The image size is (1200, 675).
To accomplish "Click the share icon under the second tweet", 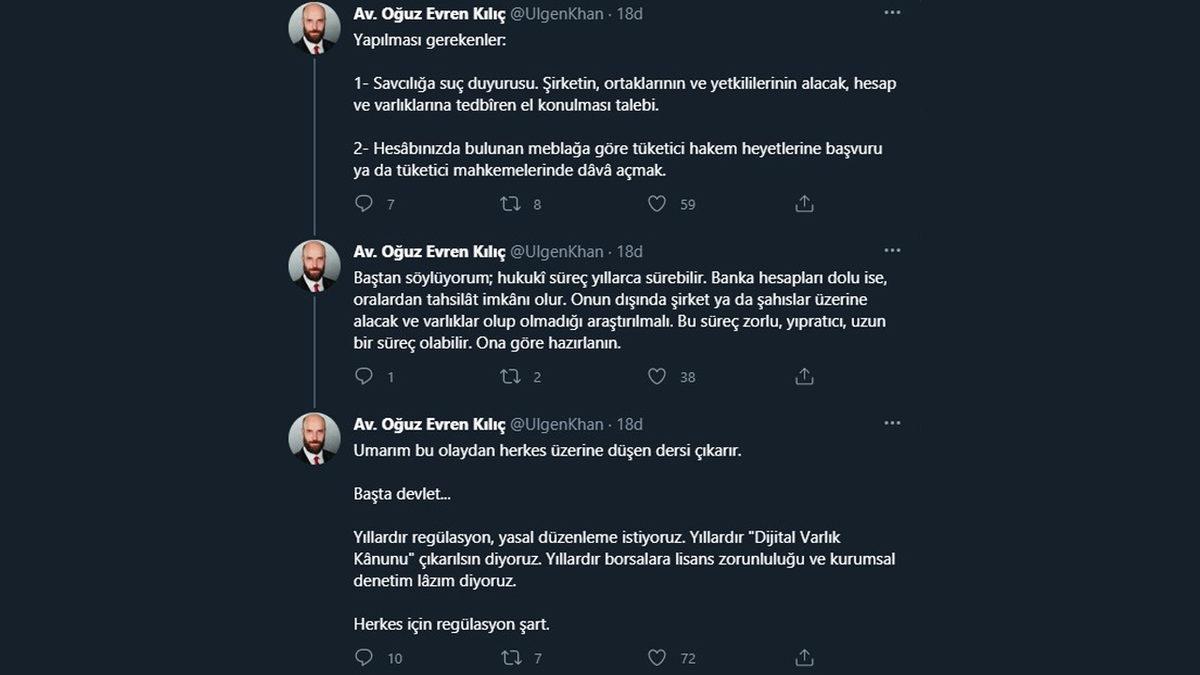I will pyautogui.click(x=803, y=376).
